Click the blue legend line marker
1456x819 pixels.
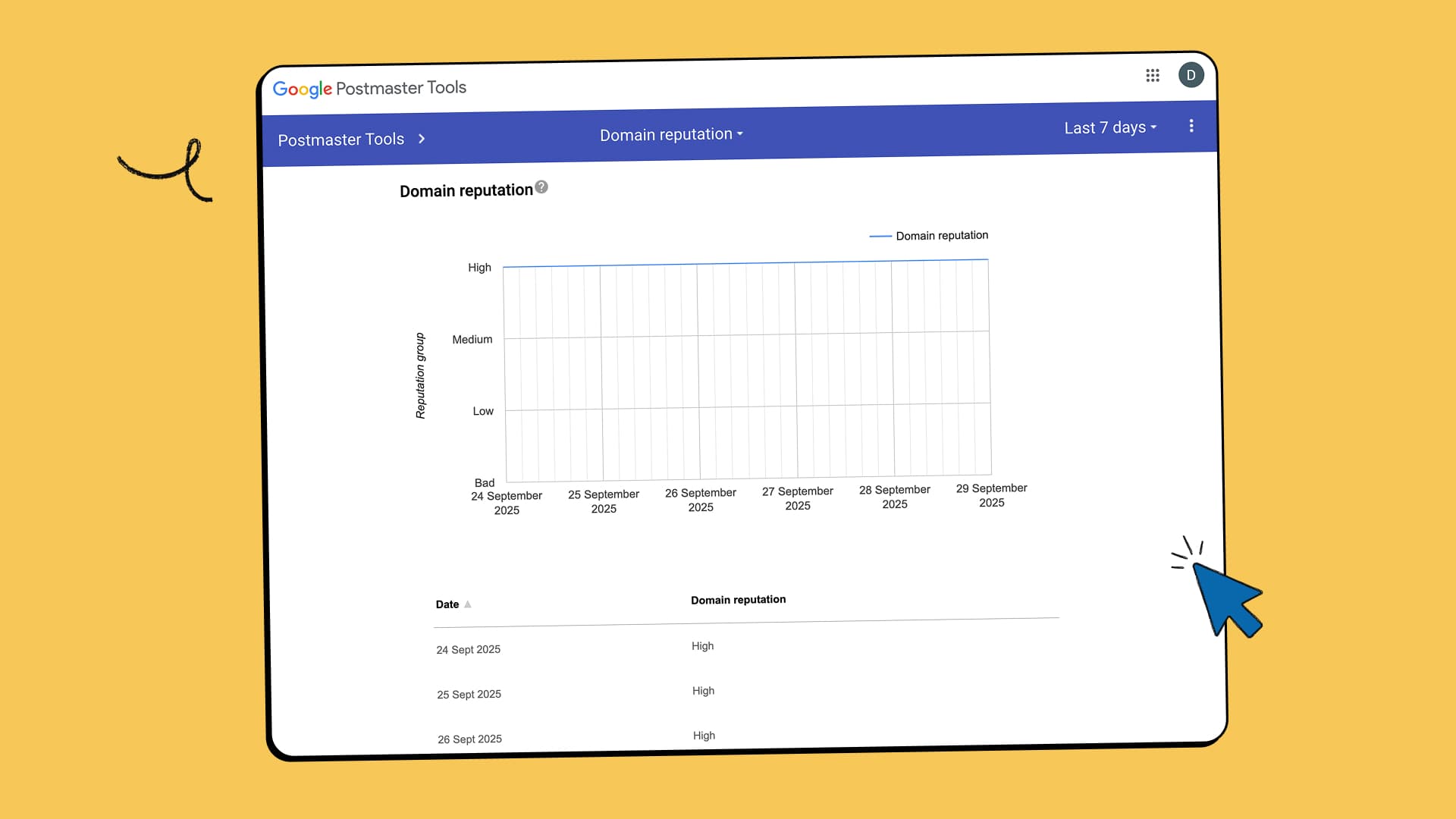(880, 237)
